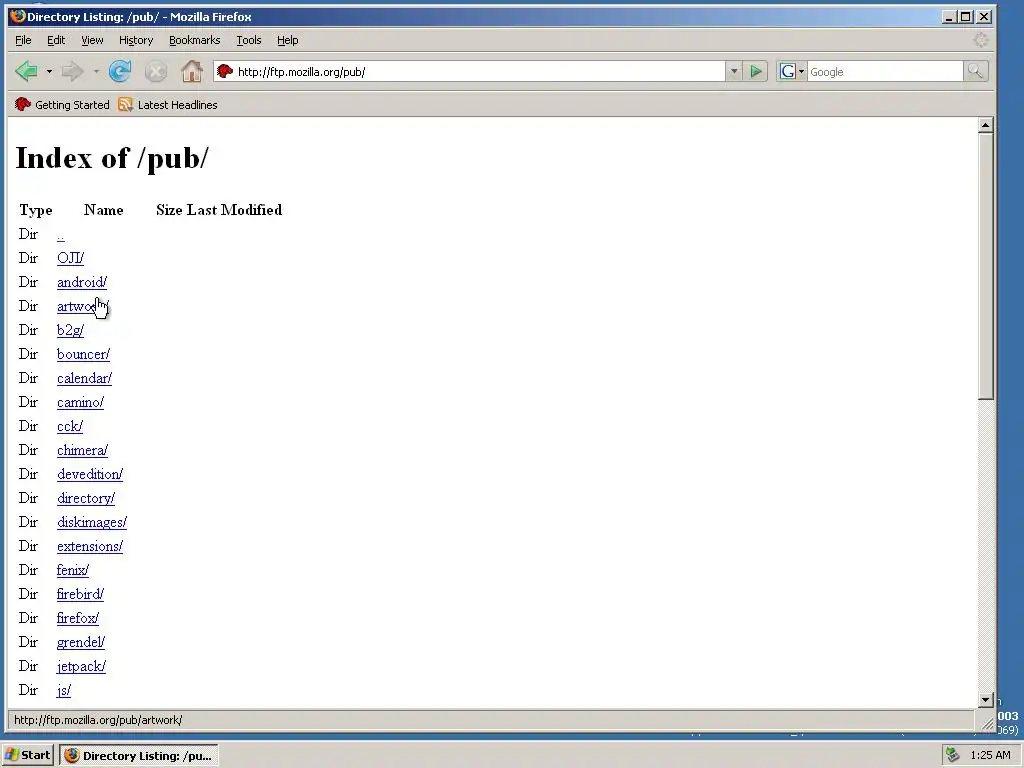Click the site favicon in address bar
Image resolution: width=1024 pixels, height=768 pixels.
point(225,71)
